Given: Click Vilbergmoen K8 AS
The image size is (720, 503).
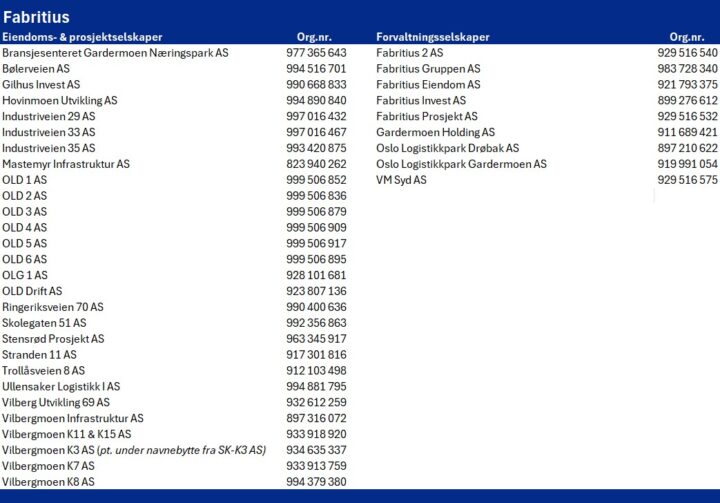Looking at the screenshot, I should pyautogui.click(x=48, y=482).
